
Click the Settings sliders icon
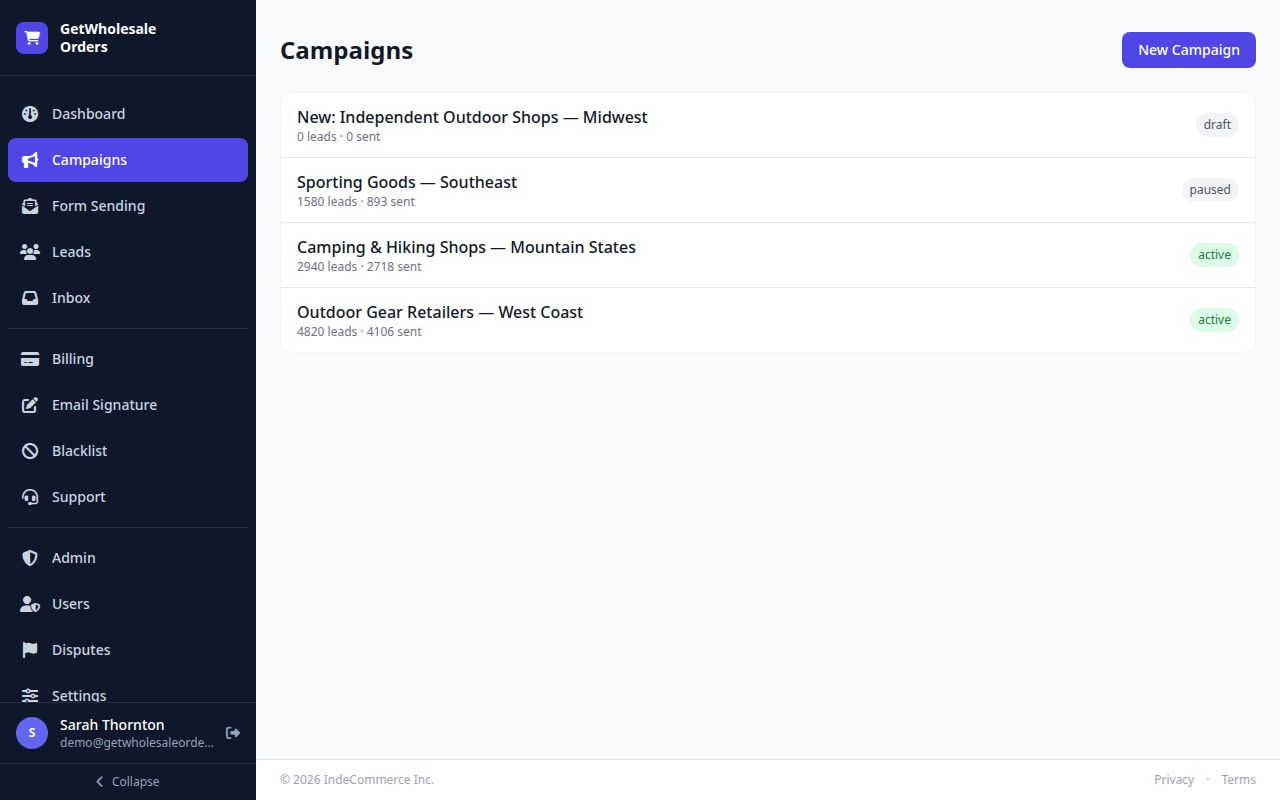pos(30,695)
